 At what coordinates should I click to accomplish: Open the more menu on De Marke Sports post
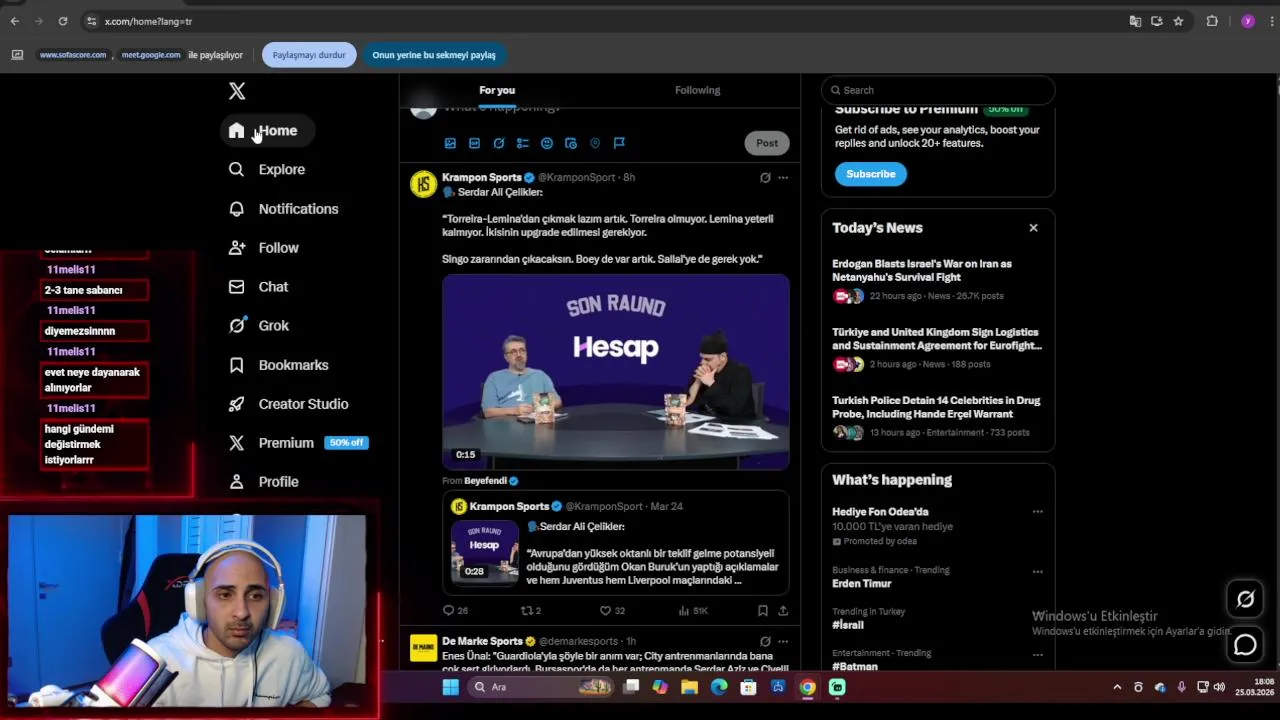[783, 641]
